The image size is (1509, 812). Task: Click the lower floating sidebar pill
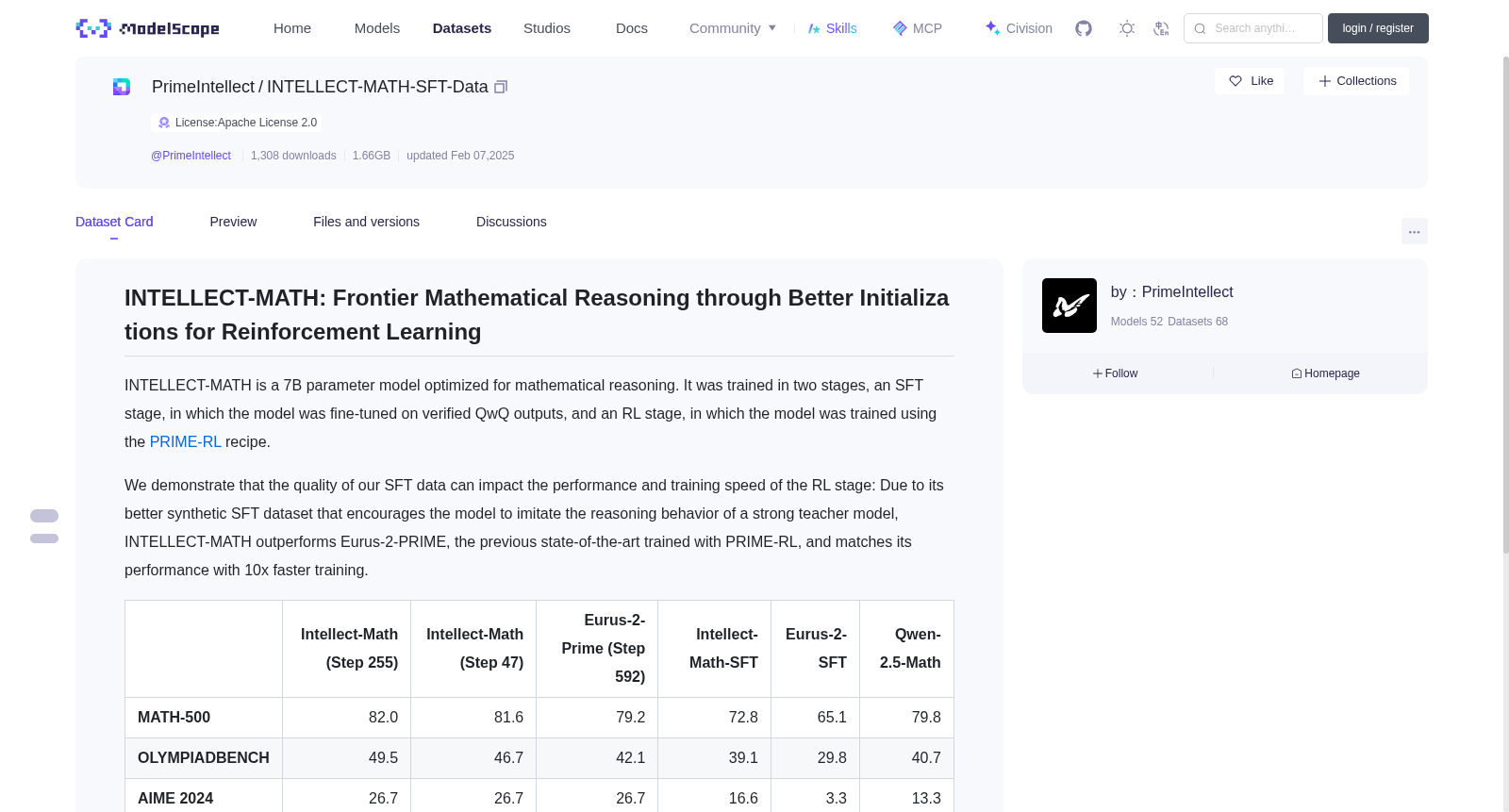pos(44,539)
